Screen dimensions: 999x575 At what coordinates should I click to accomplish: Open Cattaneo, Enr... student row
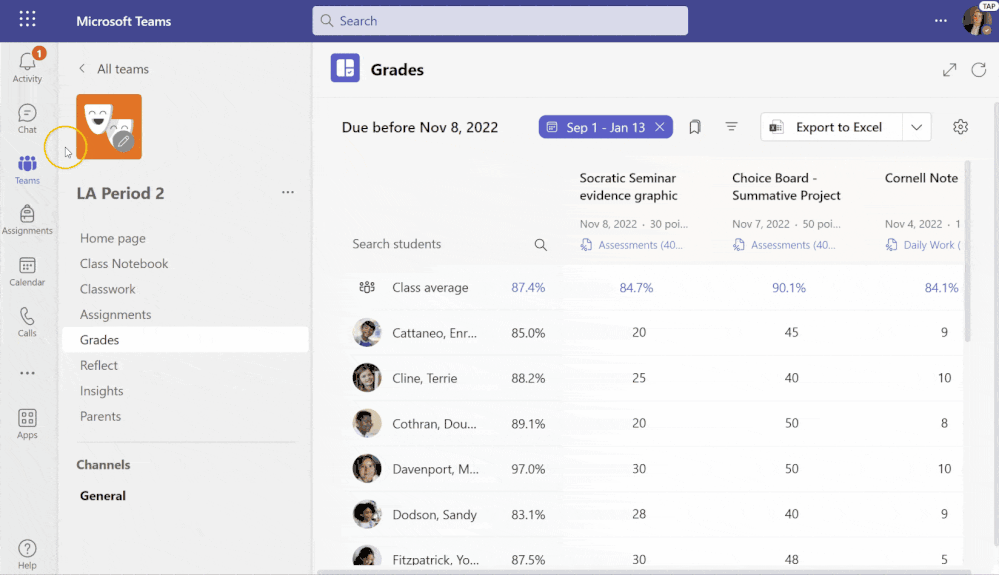point(655,332)
